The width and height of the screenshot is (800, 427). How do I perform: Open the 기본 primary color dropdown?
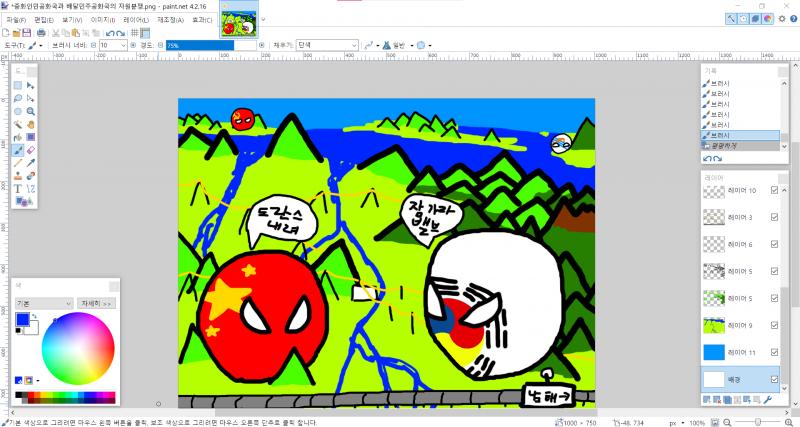click(44, 304)
